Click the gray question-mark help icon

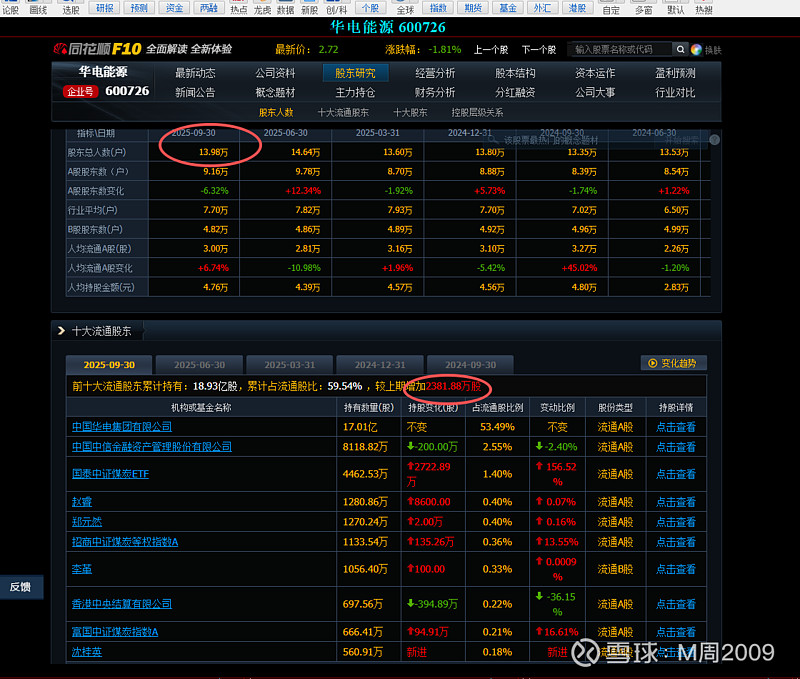tap(714, 140)
